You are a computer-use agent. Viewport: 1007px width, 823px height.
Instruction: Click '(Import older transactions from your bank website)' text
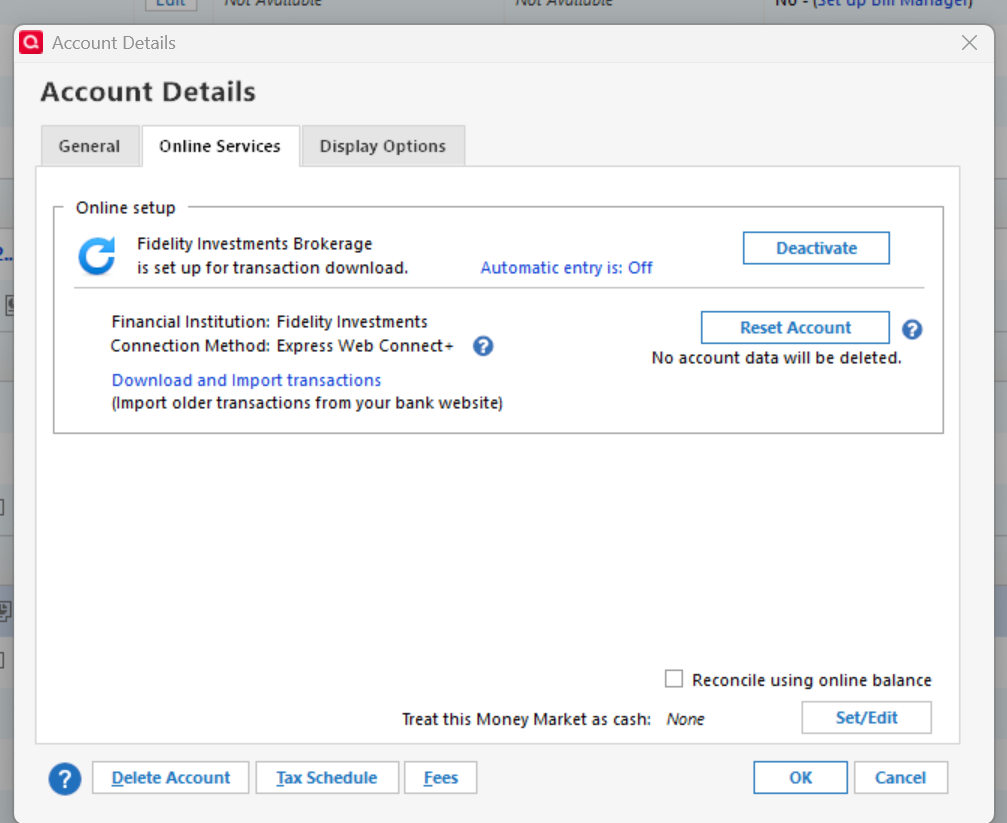pos(307,403)
